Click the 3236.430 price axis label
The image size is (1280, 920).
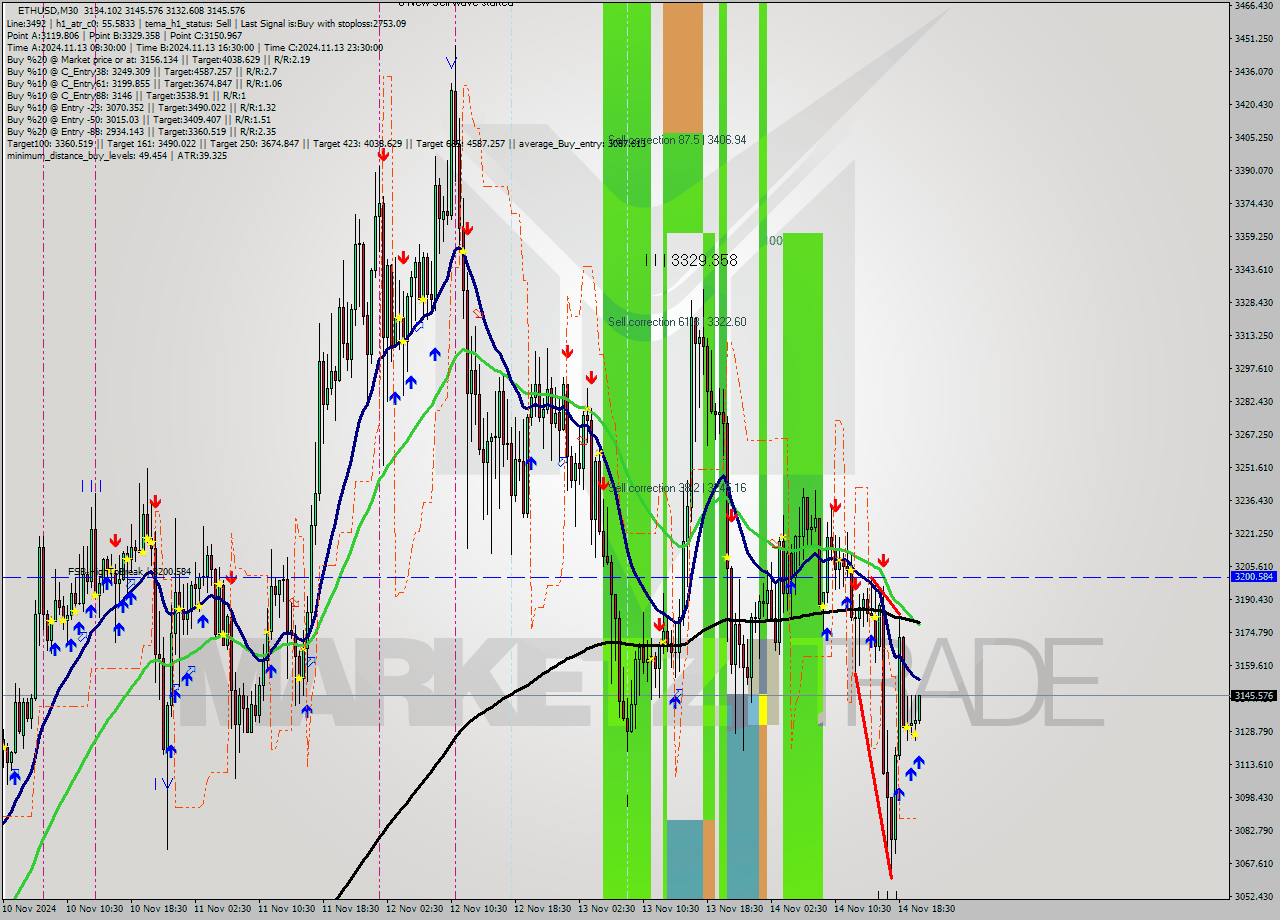[x=1253, y=500]
